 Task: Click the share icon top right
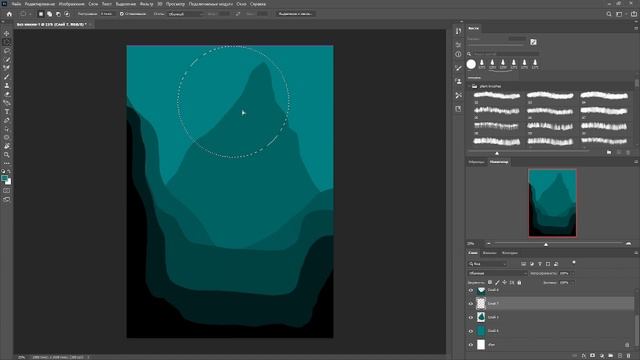(x=634, y=14)
